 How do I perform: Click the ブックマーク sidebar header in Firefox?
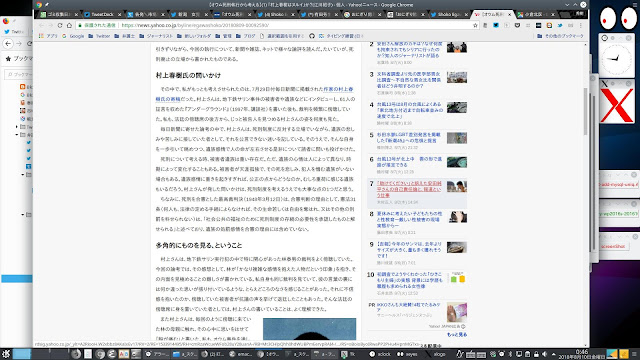pyautogui.click(x=19, y=58)
